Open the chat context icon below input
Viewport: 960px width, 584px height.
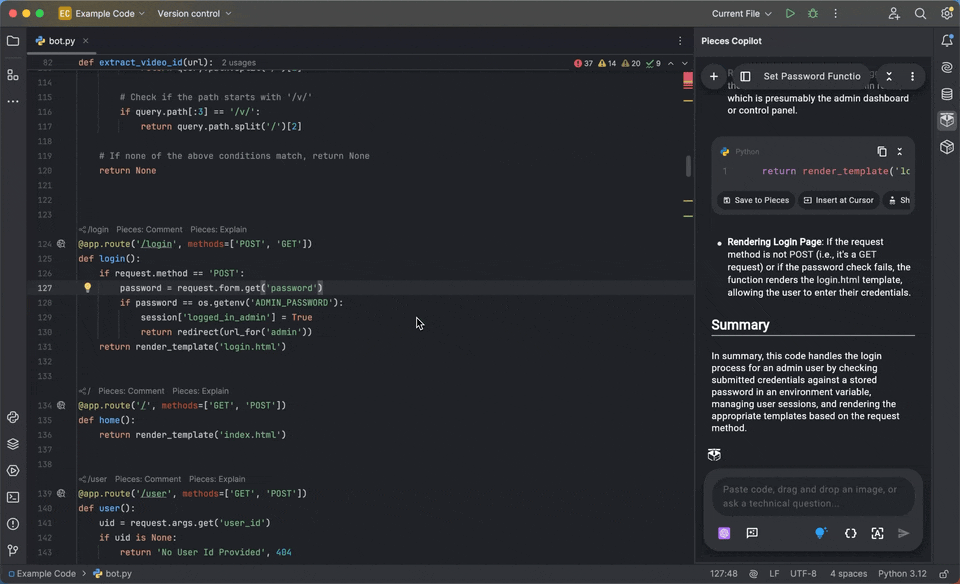[752, 533]
